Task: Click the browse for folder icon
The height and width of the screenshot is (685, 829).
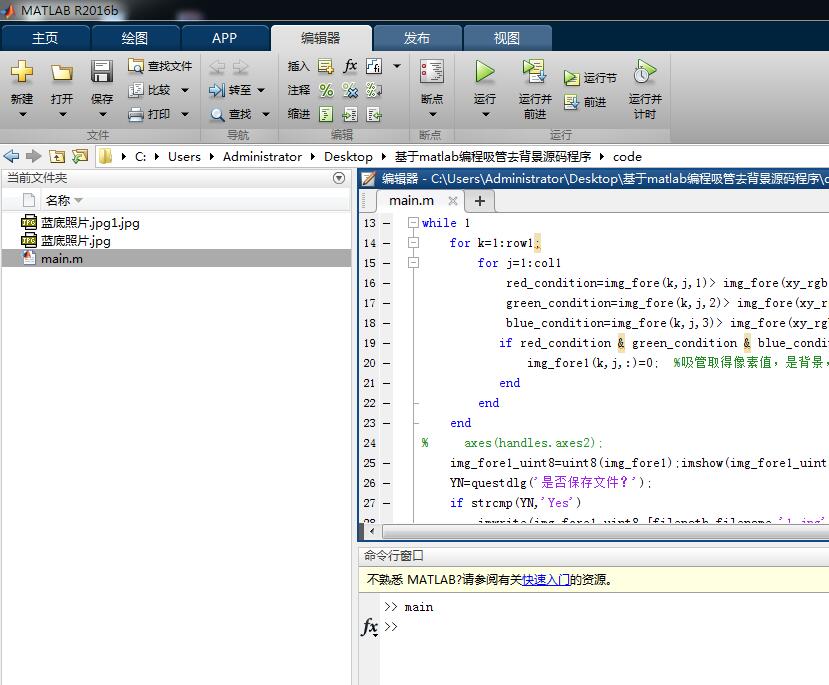Action: pos(80,156)
